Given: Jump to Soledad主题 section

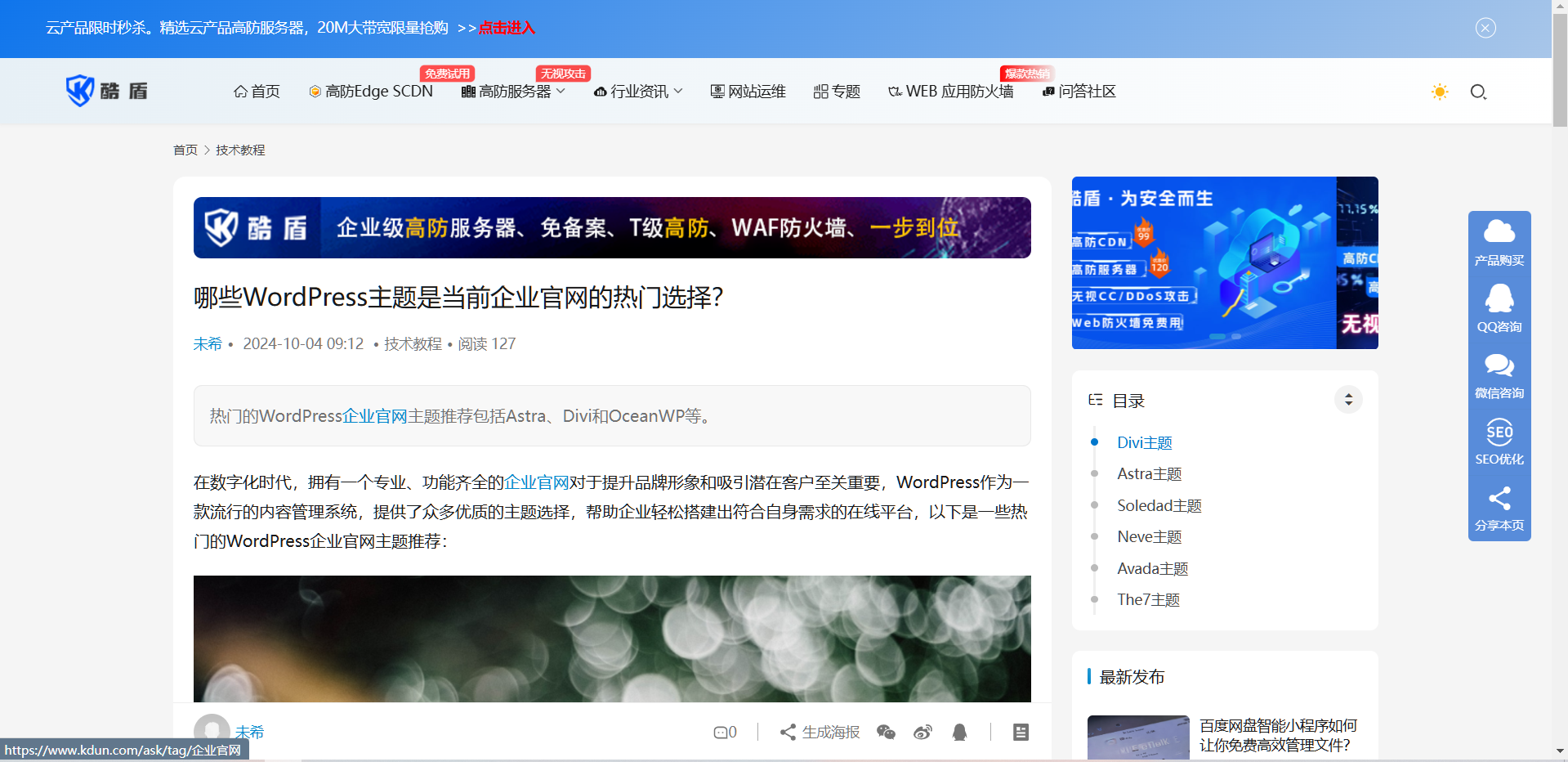Looking at the screenshot, I should [1159, 505].
